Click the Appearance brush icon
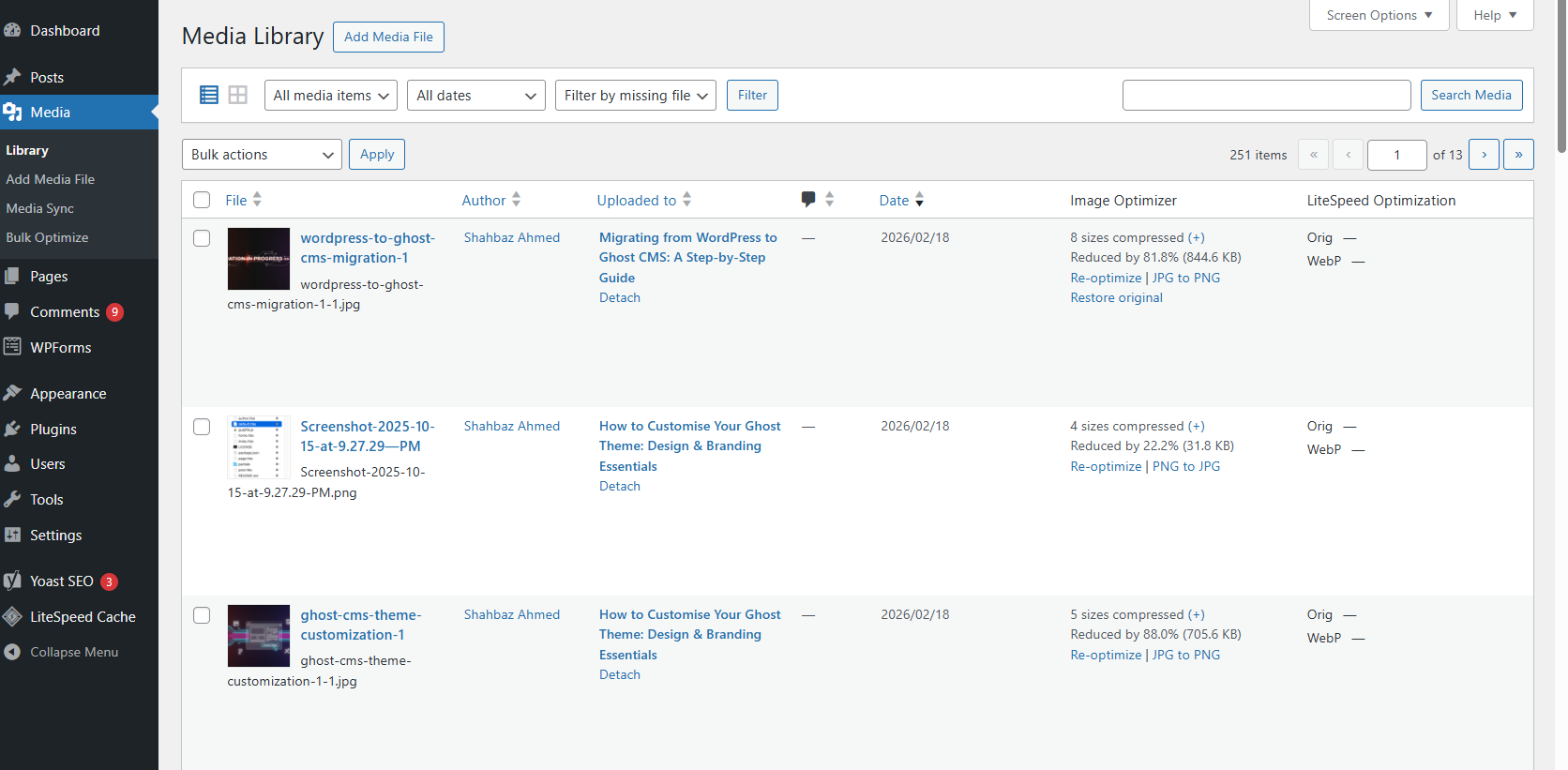This screenshot has width=1568, height=770. click(x=12, y=393)
